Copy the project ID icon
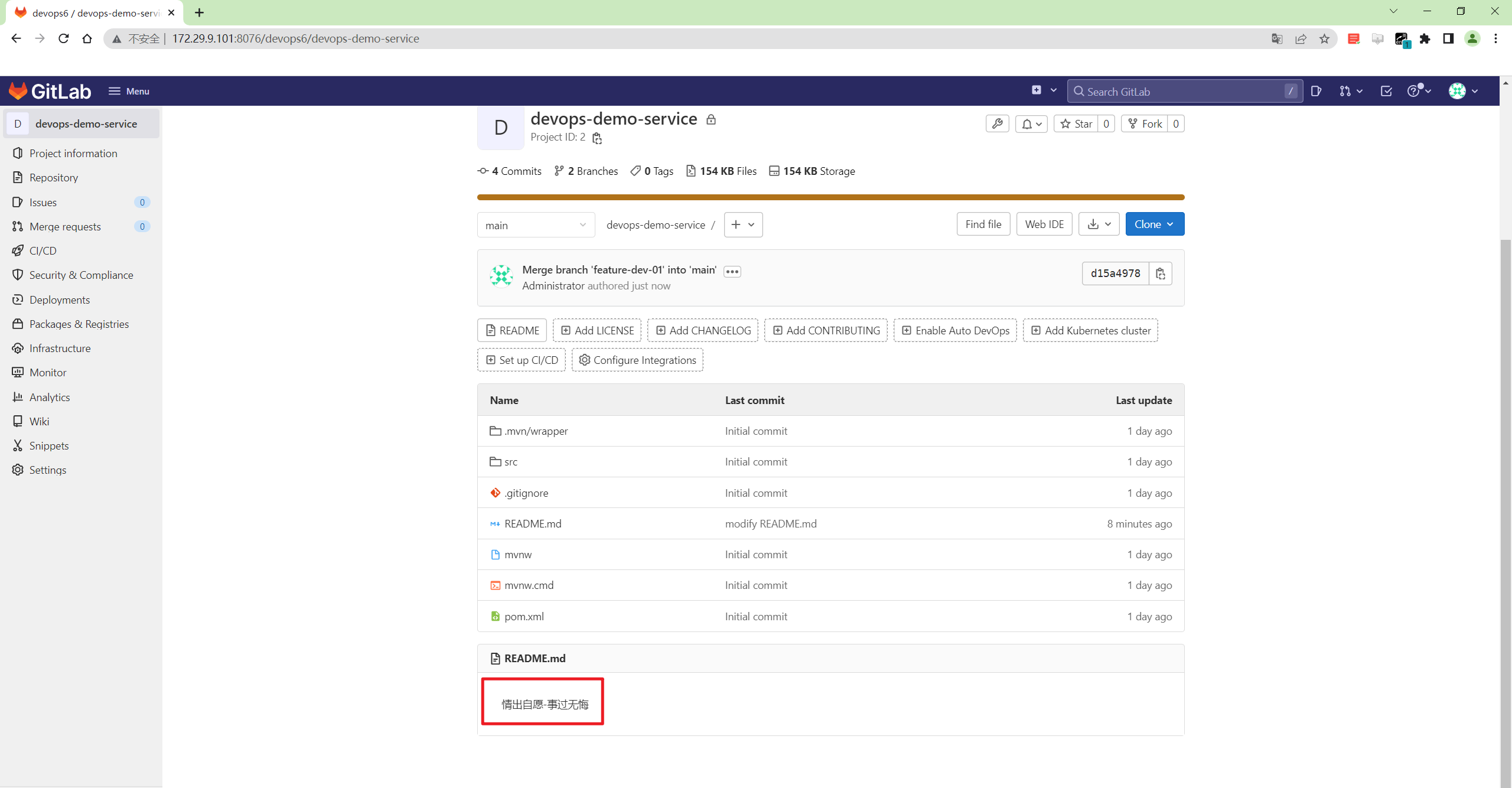 (597, 138)
